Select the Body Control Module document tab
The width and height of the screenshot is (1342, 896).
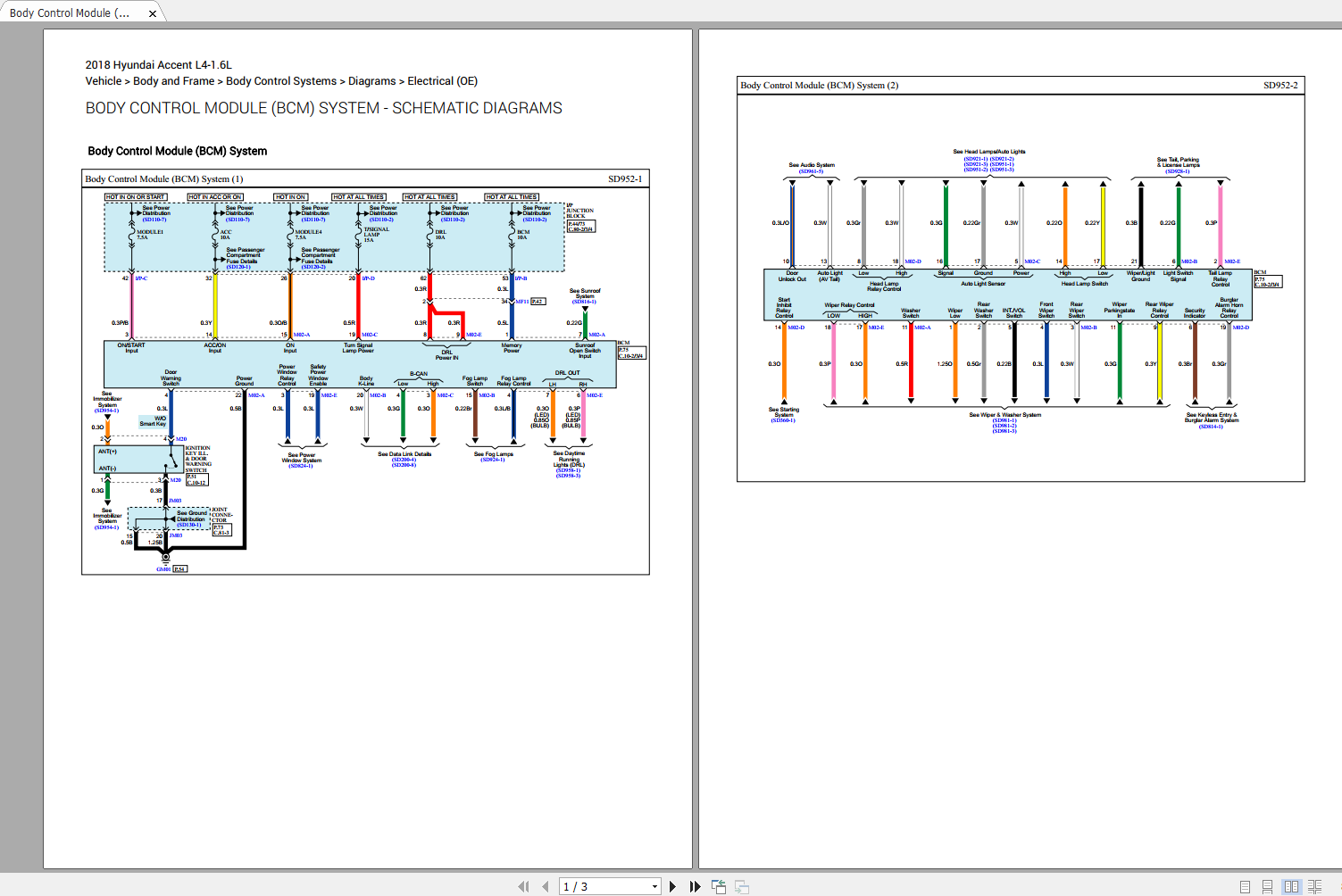pyautogui.click(x=70, y=13)
